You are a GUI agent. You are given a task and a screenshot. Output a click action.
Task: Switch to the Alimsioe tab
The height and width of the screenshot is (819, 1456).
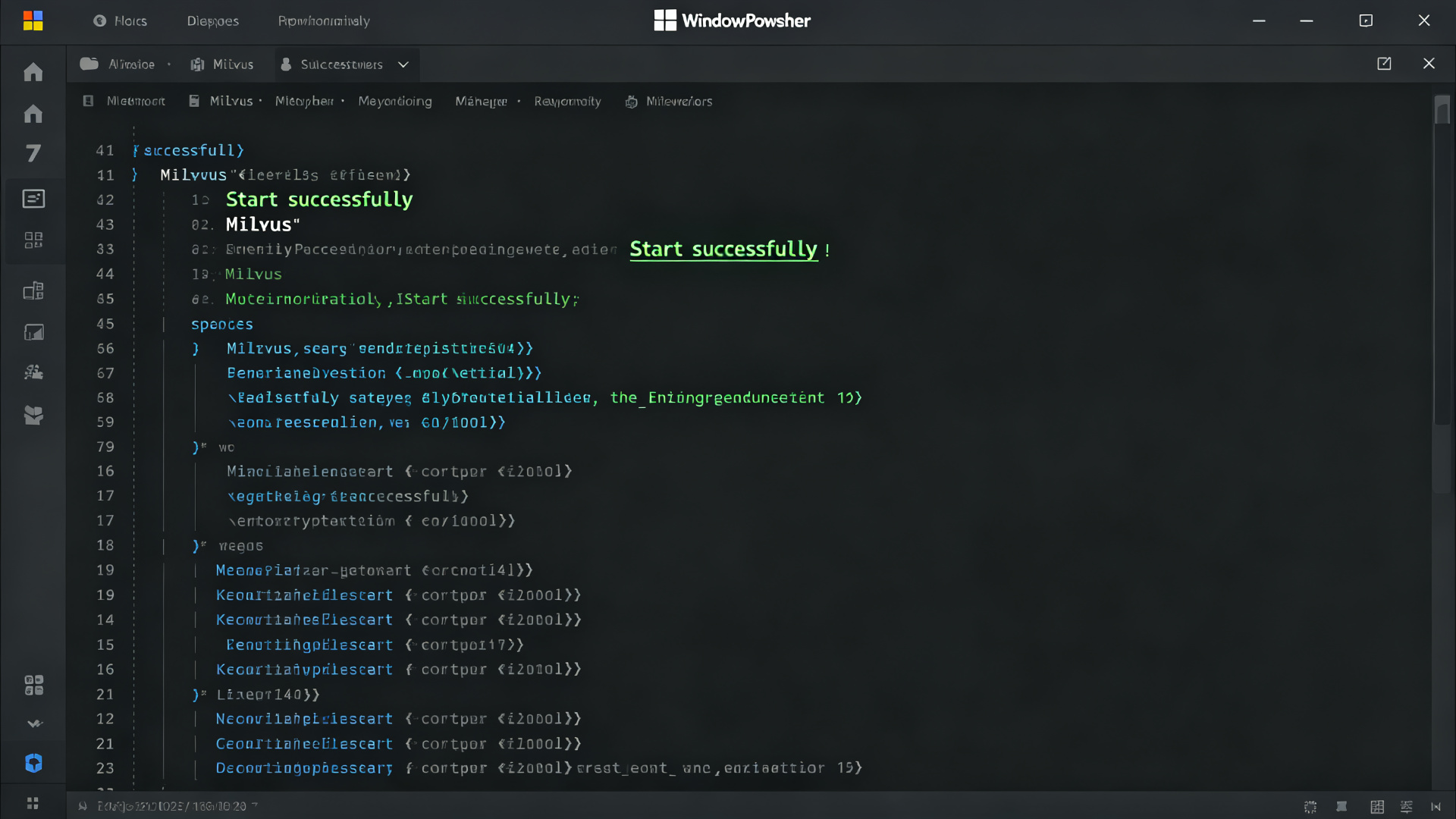(118, 64)
